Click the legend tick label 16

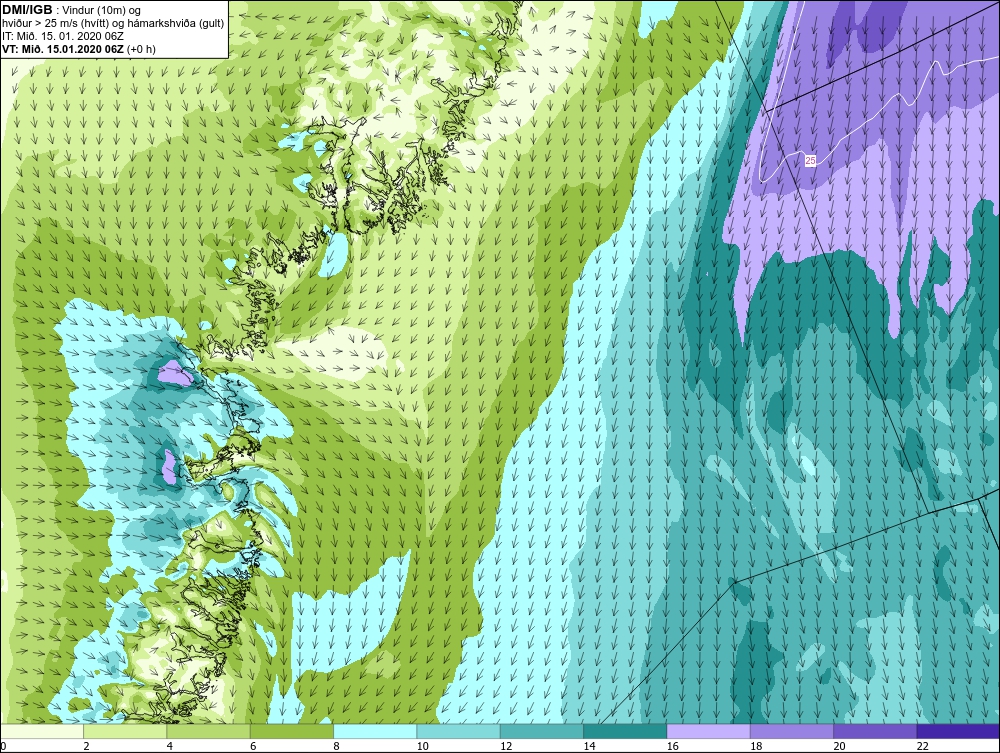(672, 746)
